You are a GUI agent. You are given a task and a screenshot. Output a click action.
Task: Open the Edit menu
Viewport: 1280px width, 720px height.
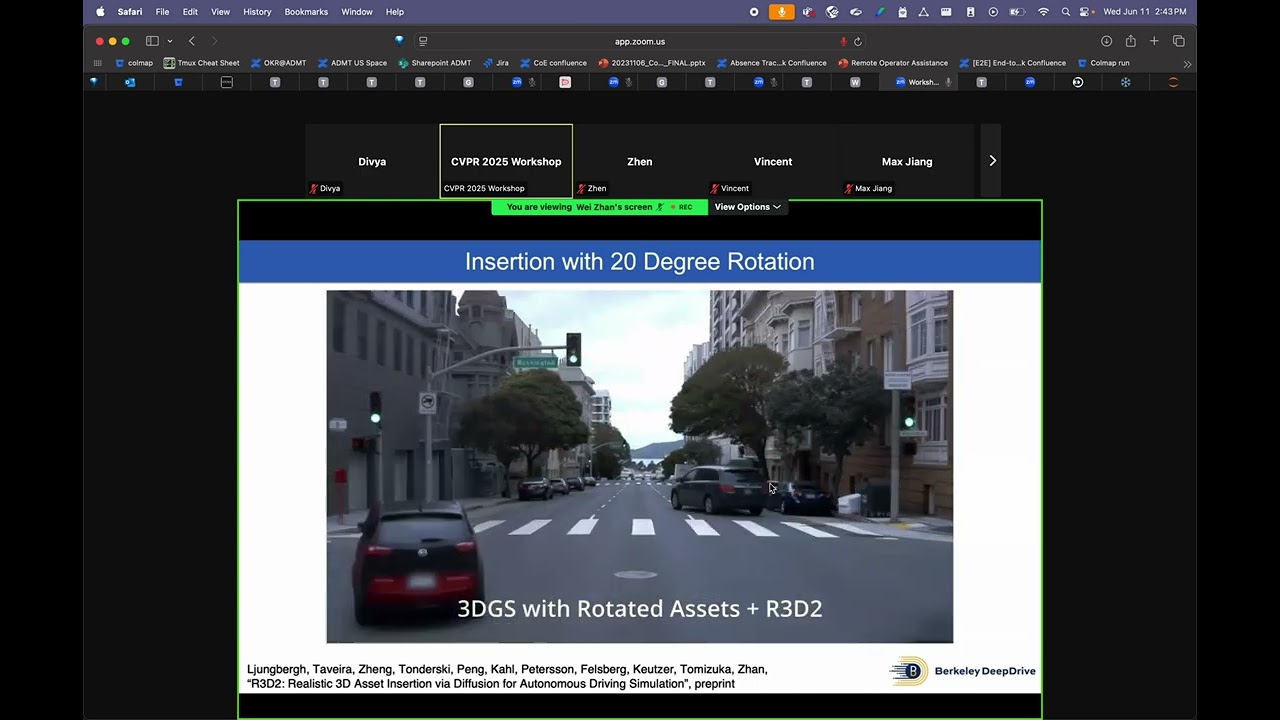point(190,12)
